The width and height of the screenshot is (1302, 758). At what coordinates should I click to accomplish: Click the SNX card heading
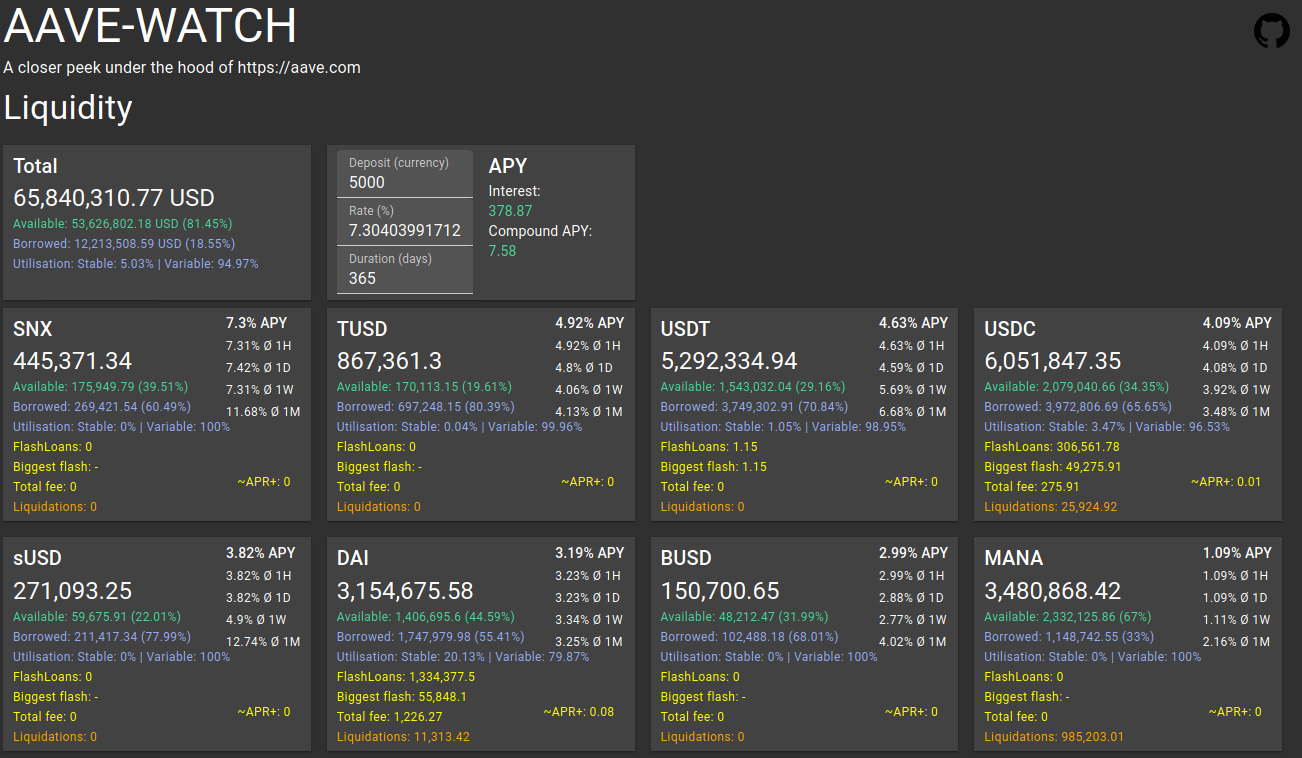coord(29,328)
